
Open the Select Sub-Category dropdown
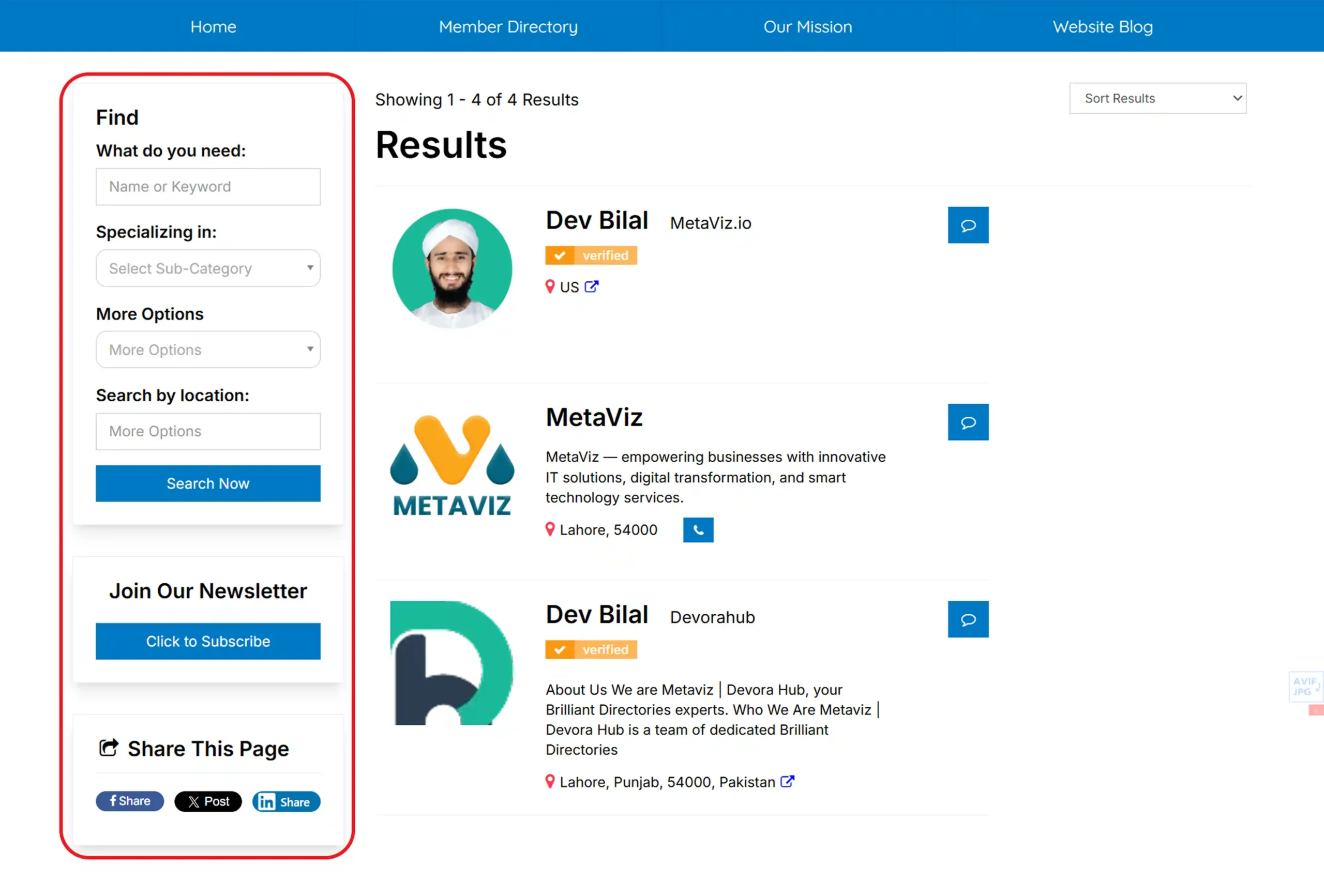pos(208,268)
